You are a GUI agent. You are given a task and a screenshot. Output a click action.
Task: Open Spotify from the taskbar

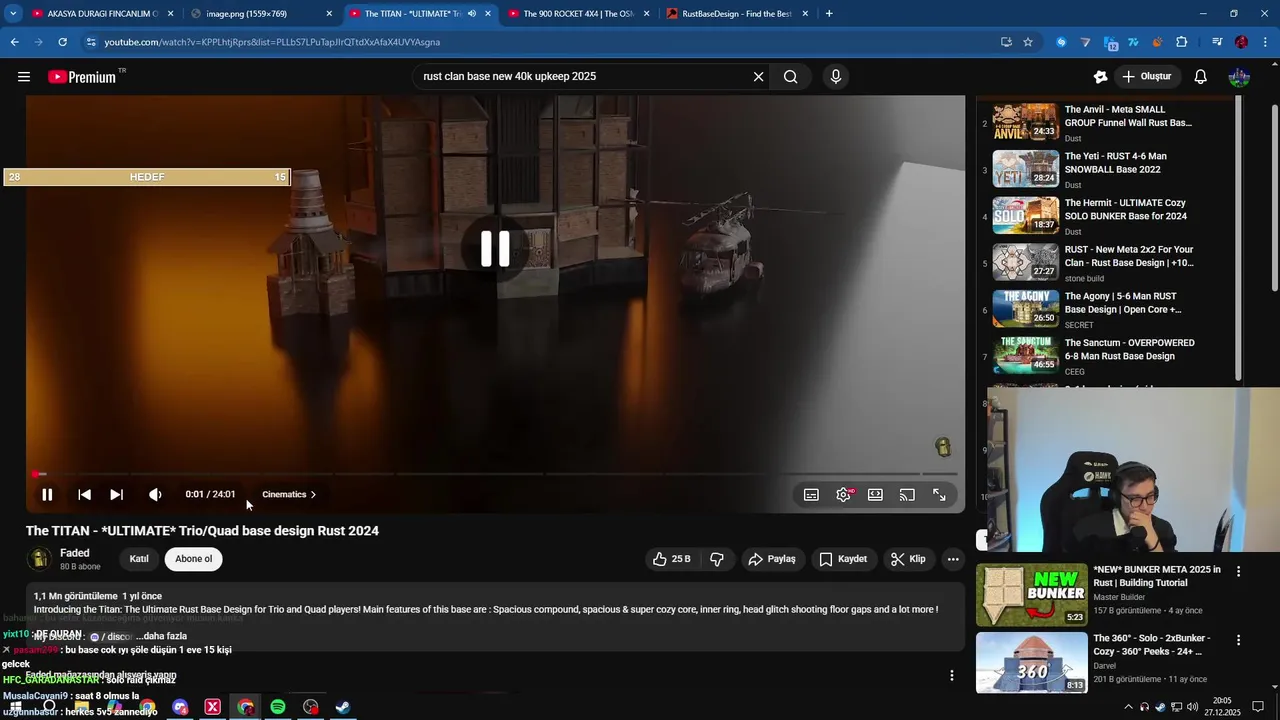click(x=278, y=707)
